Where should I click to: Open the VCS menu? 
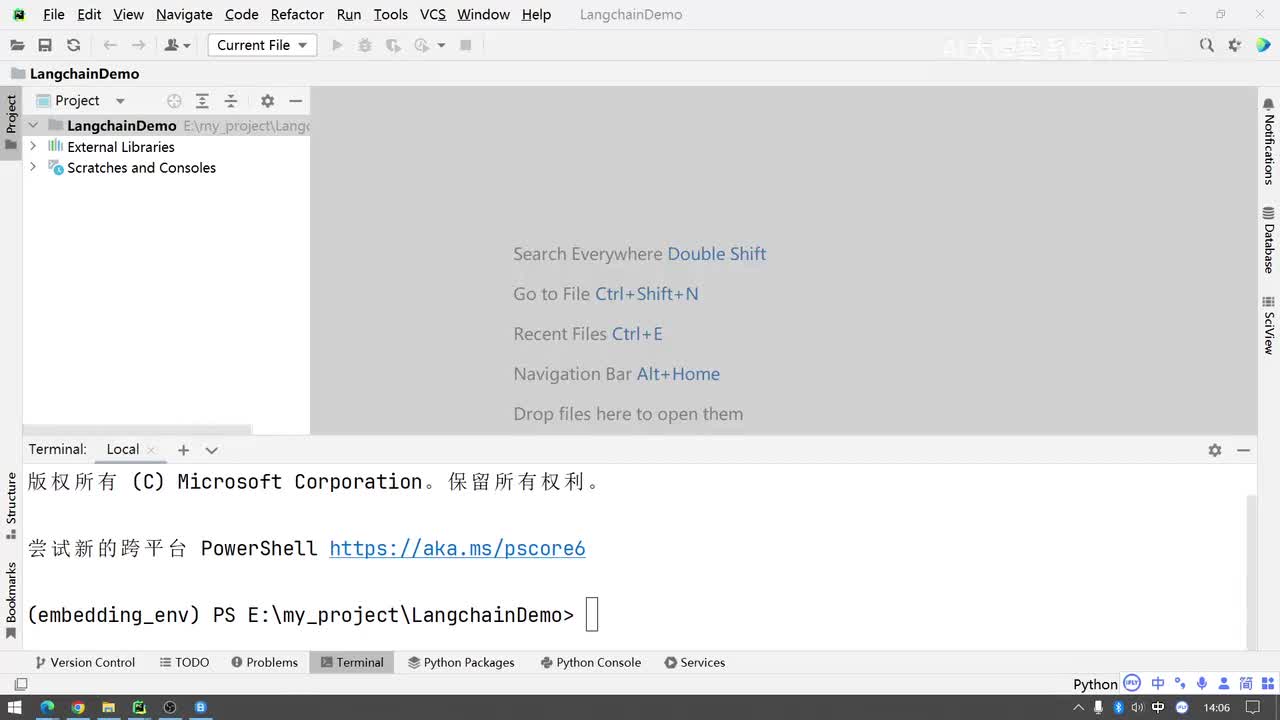433,14
